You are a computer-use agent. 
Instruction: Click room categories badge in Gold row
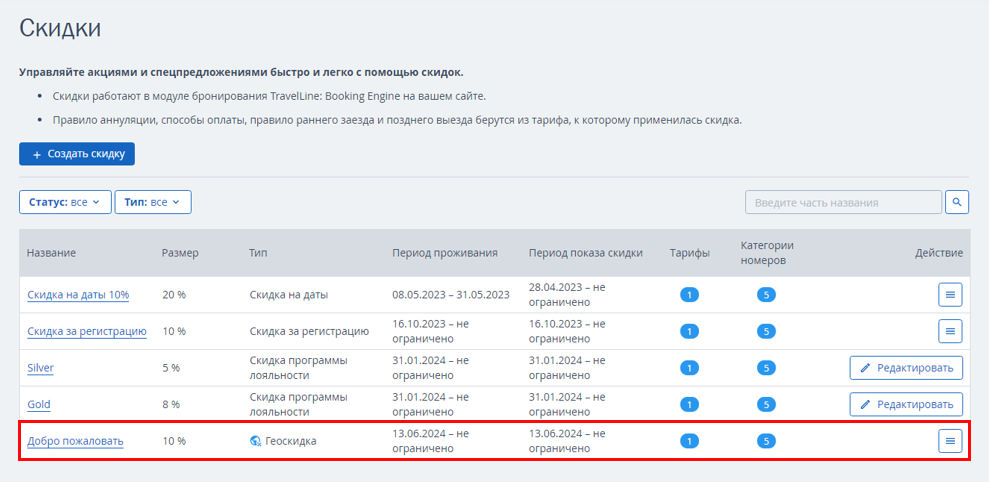[x=766, y=404]
